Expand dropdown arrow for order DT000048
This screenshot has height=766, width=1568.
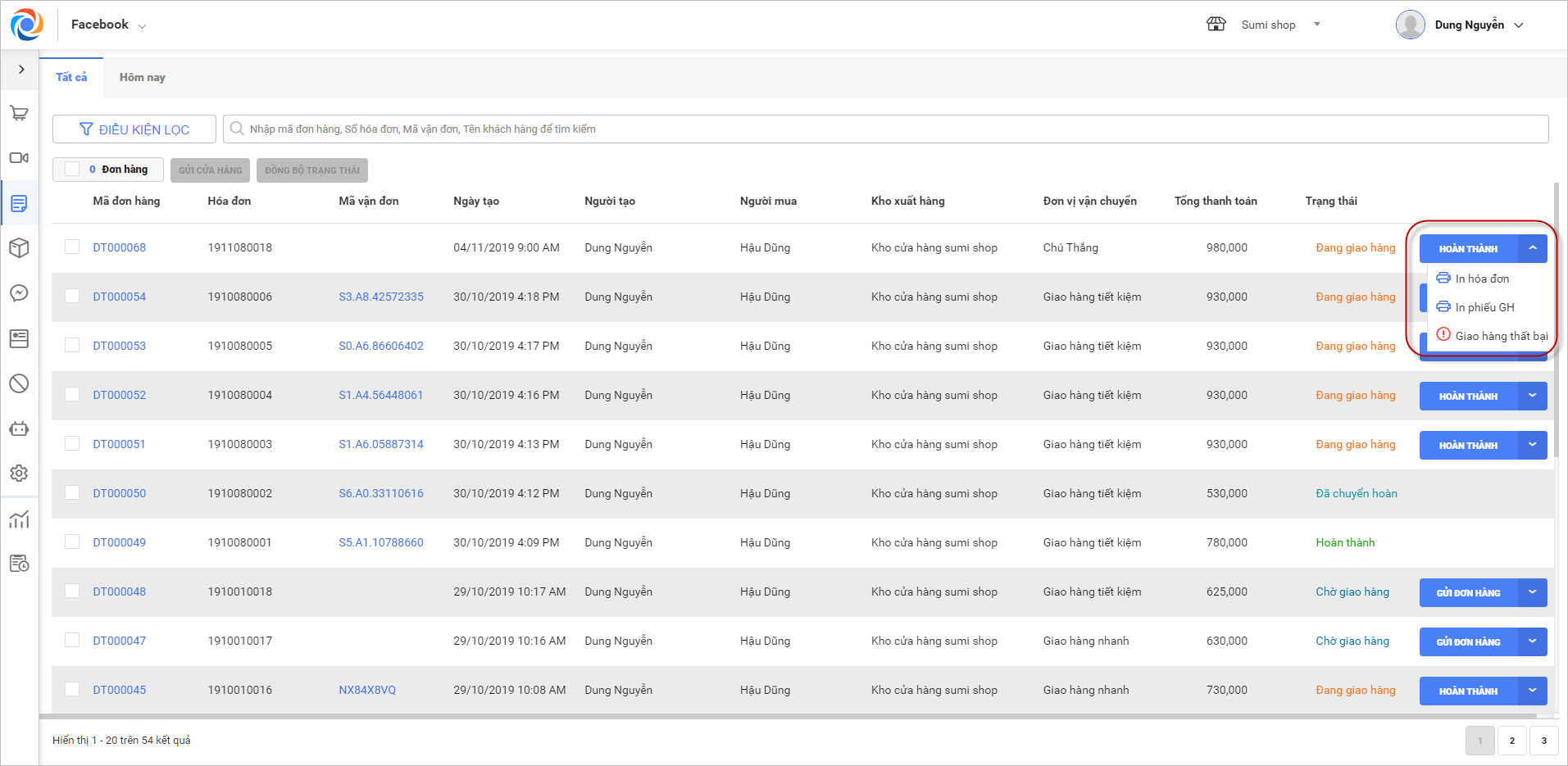pos(1532,592)
